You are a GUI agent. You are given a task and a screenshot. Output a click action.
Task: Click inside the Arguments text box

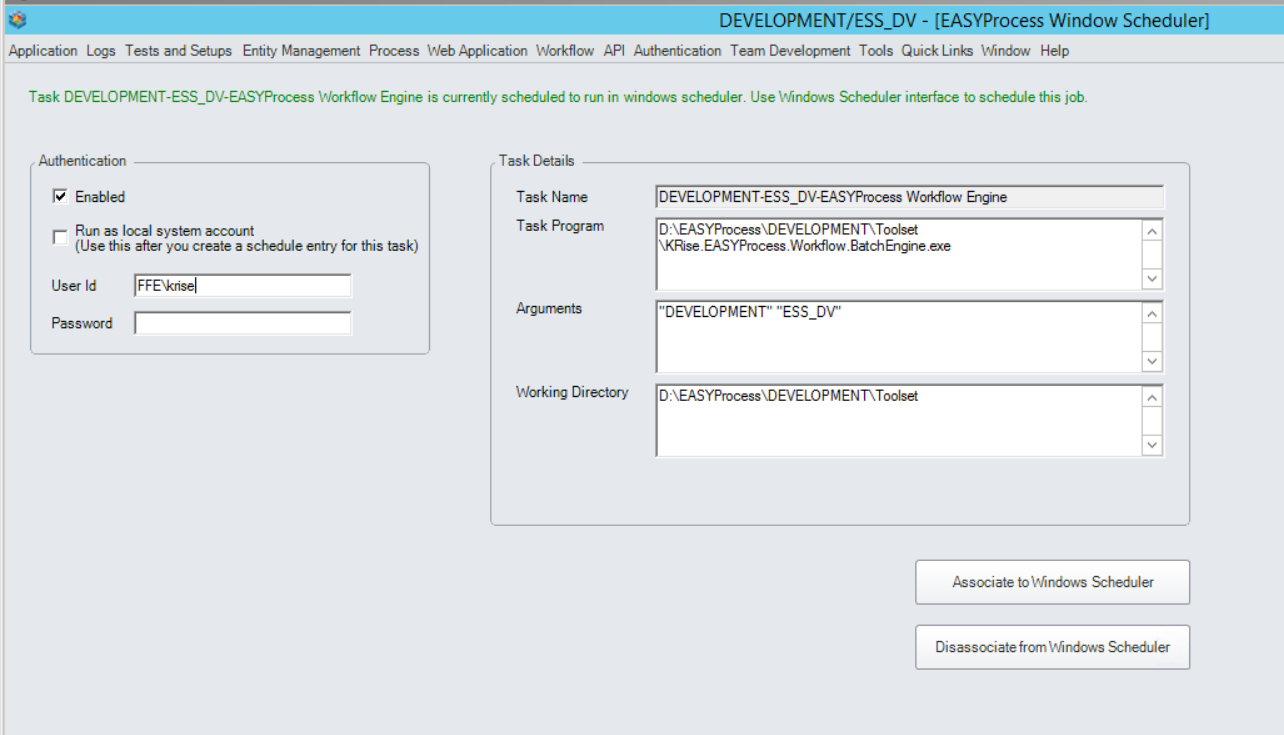pos(898,337)
